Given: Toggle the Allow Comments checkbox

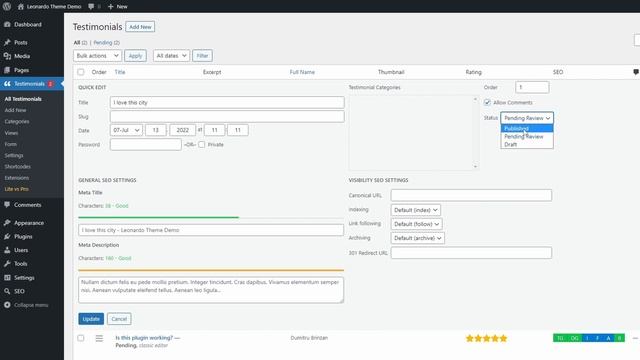Looking at the screenshot, I should (487, 102).
